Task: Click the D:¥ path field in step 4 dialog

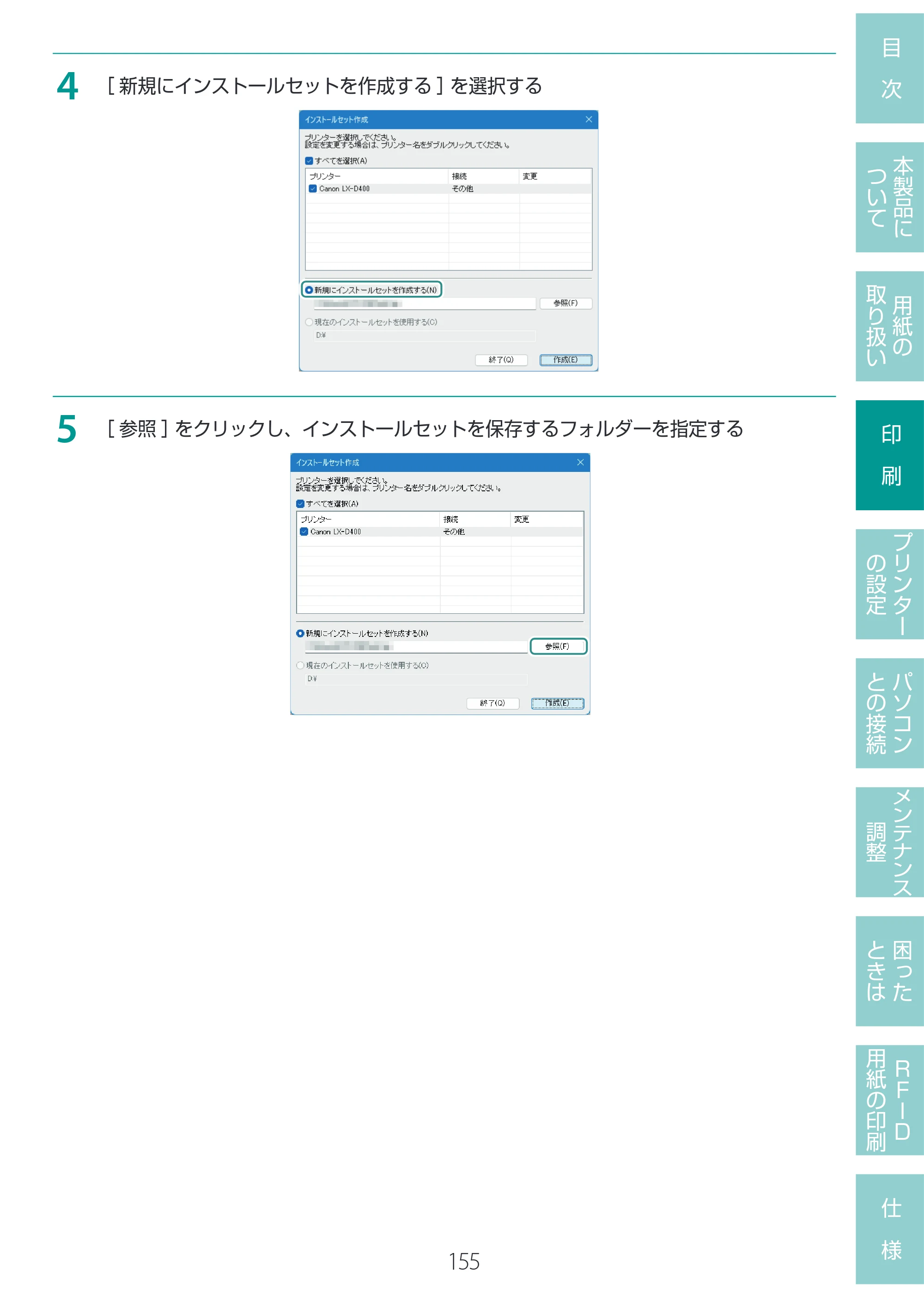Action: 425,336
